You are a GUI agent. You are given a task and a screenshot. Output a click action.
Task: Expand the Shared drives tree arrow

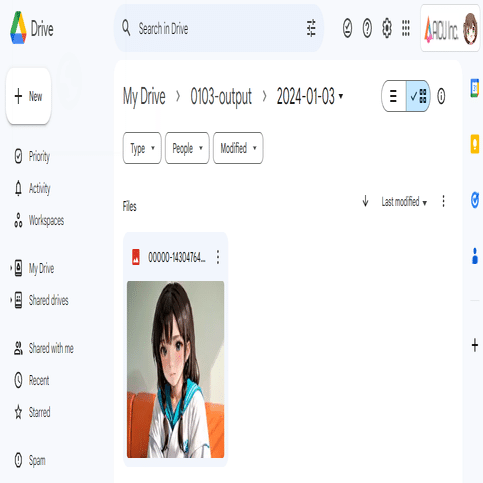click(11, 300)
